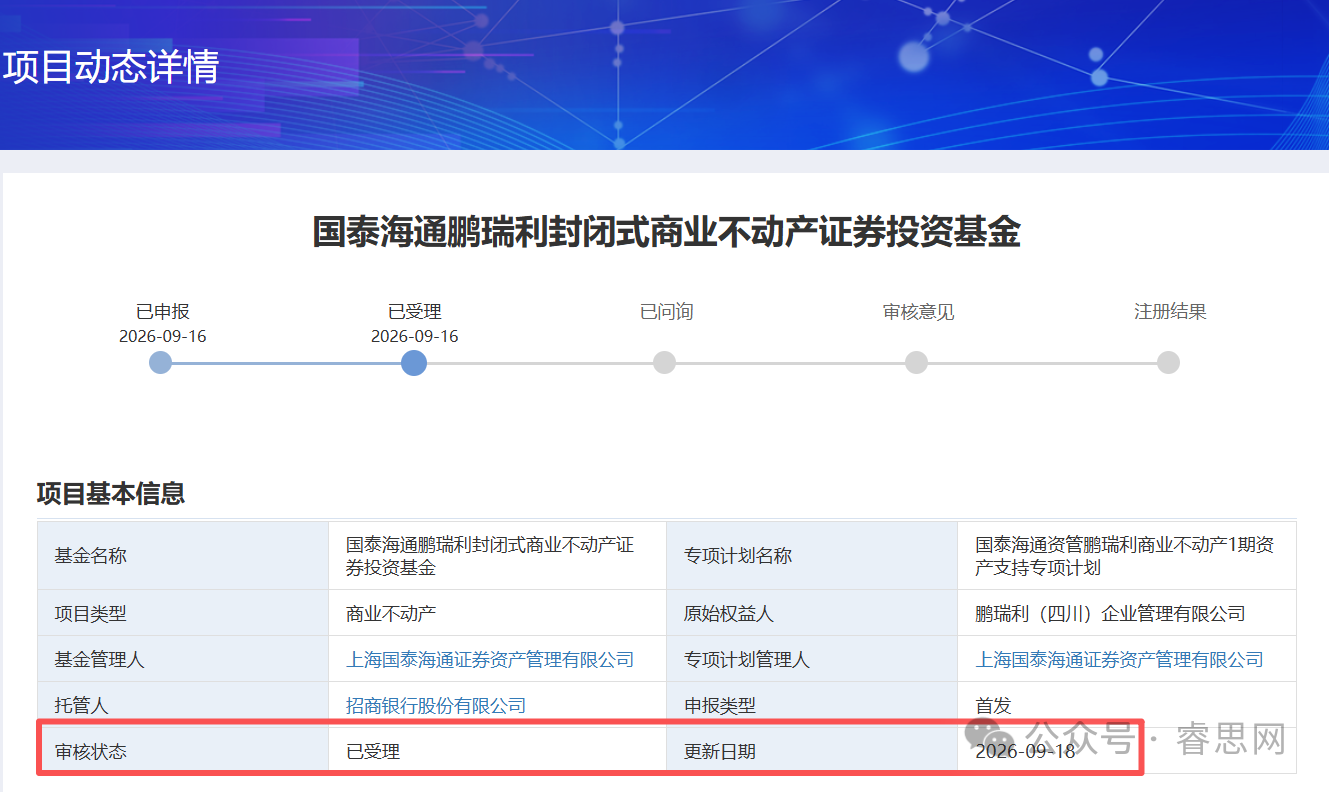Click the 专项计划名称 label cell
The image size is (1329, 792).
(x=812, y=556)
